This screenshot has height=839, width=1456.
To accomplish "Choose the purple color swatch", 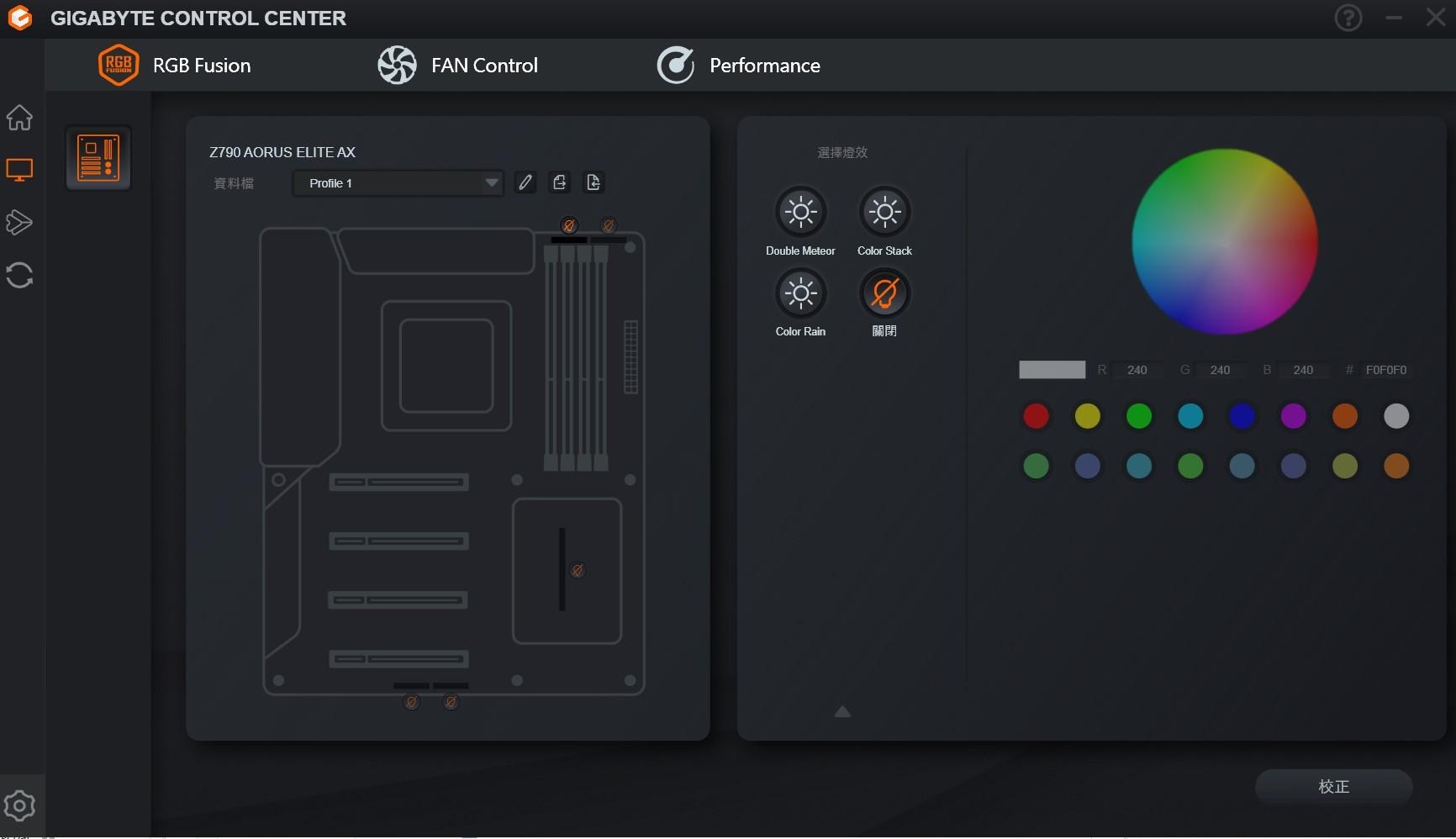I will point(1294,416).
